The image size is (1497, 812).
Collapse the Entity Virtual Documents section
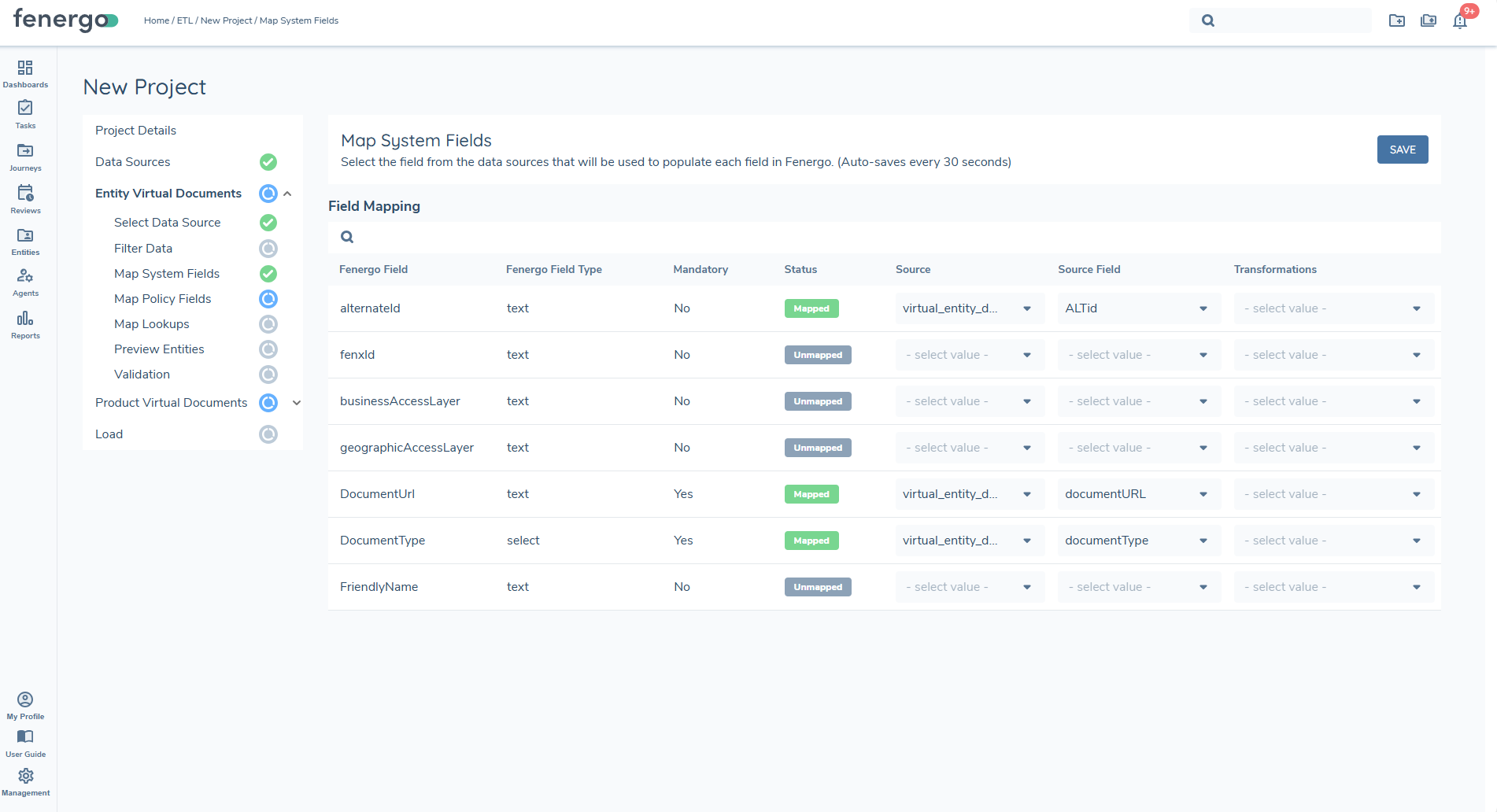pos(288,194)
